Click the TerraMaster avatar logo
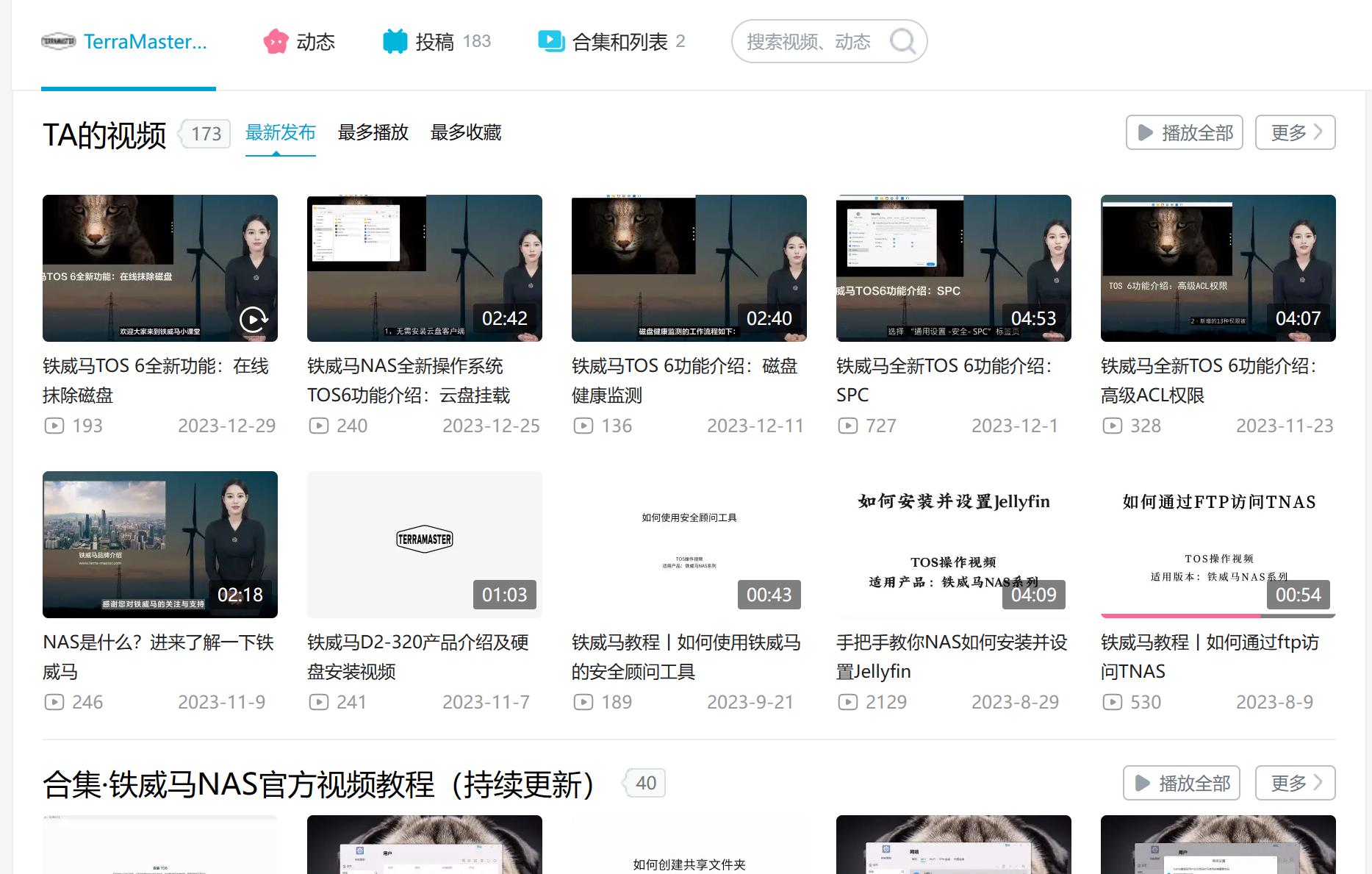 58,42
